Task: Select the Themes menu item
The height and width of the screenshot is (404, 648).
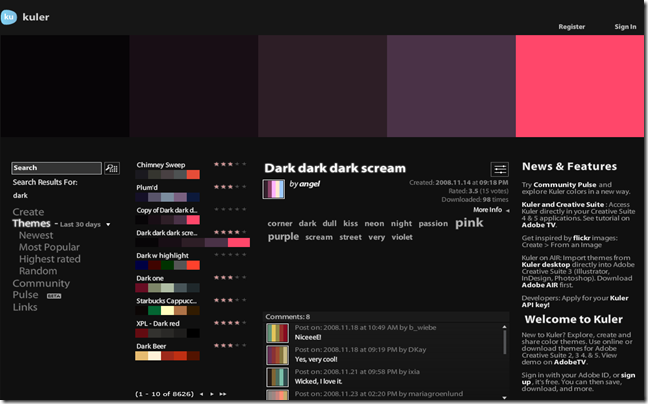Action: [31, 223]
